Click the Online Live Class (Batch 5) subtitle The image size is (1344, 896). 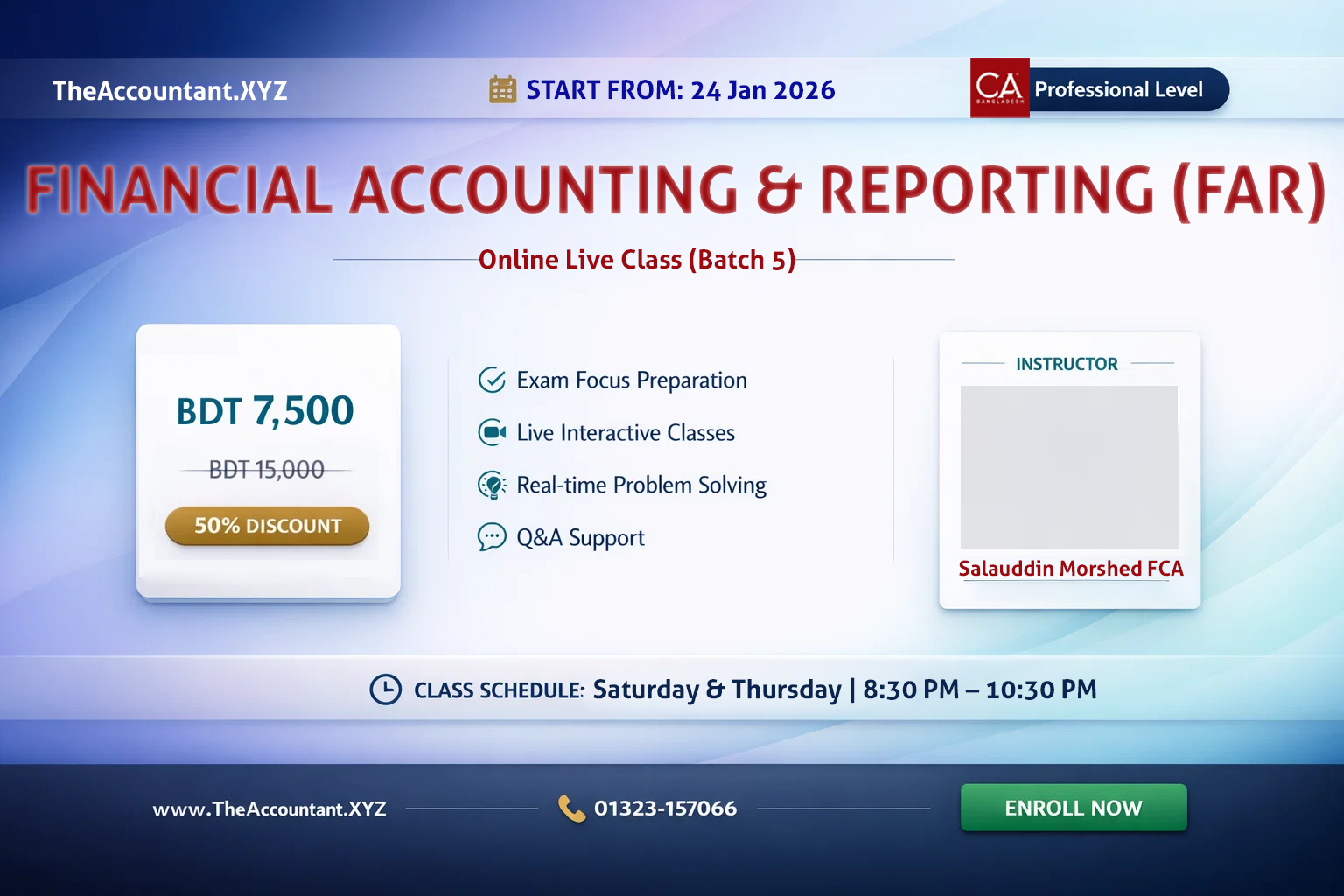636,260
